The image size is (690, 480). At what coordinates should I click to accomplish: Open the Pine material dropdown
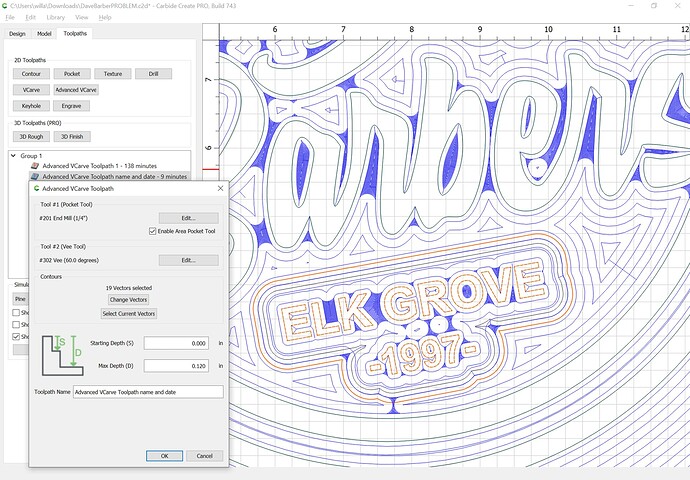20,298
